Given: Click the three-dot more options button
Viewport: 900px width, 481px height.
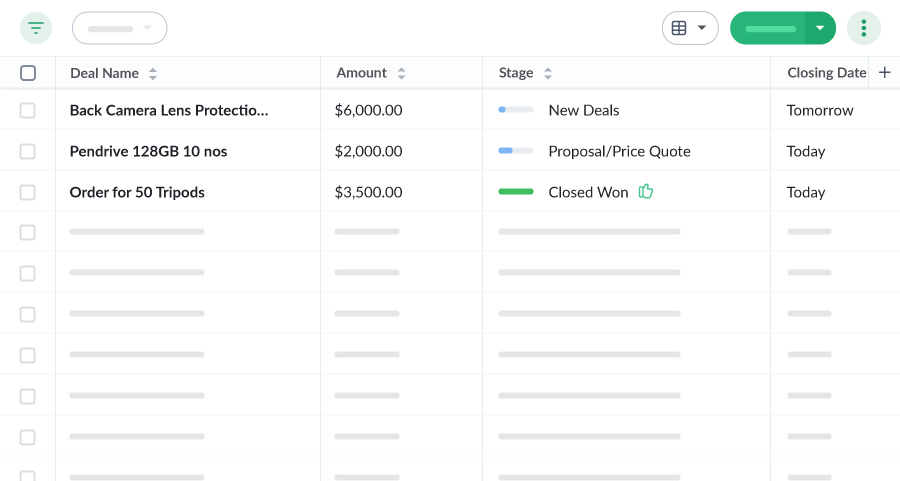Looking at the screenshot, I should tap(863, 28).
